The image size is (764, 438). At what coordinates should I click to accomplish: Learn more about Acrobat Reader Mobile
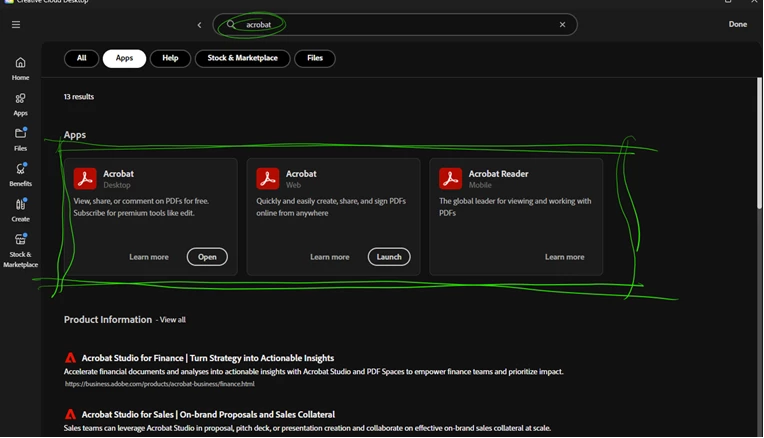(x=564, y=257)
